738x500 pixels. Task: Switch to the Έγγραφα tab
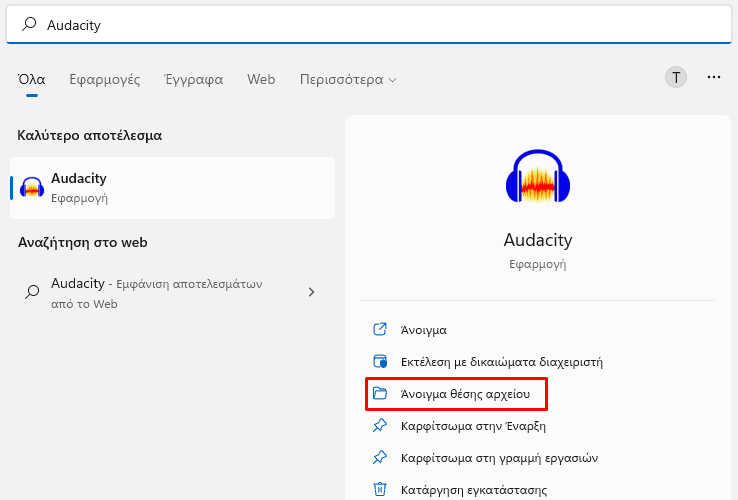[x=193, y=79]
